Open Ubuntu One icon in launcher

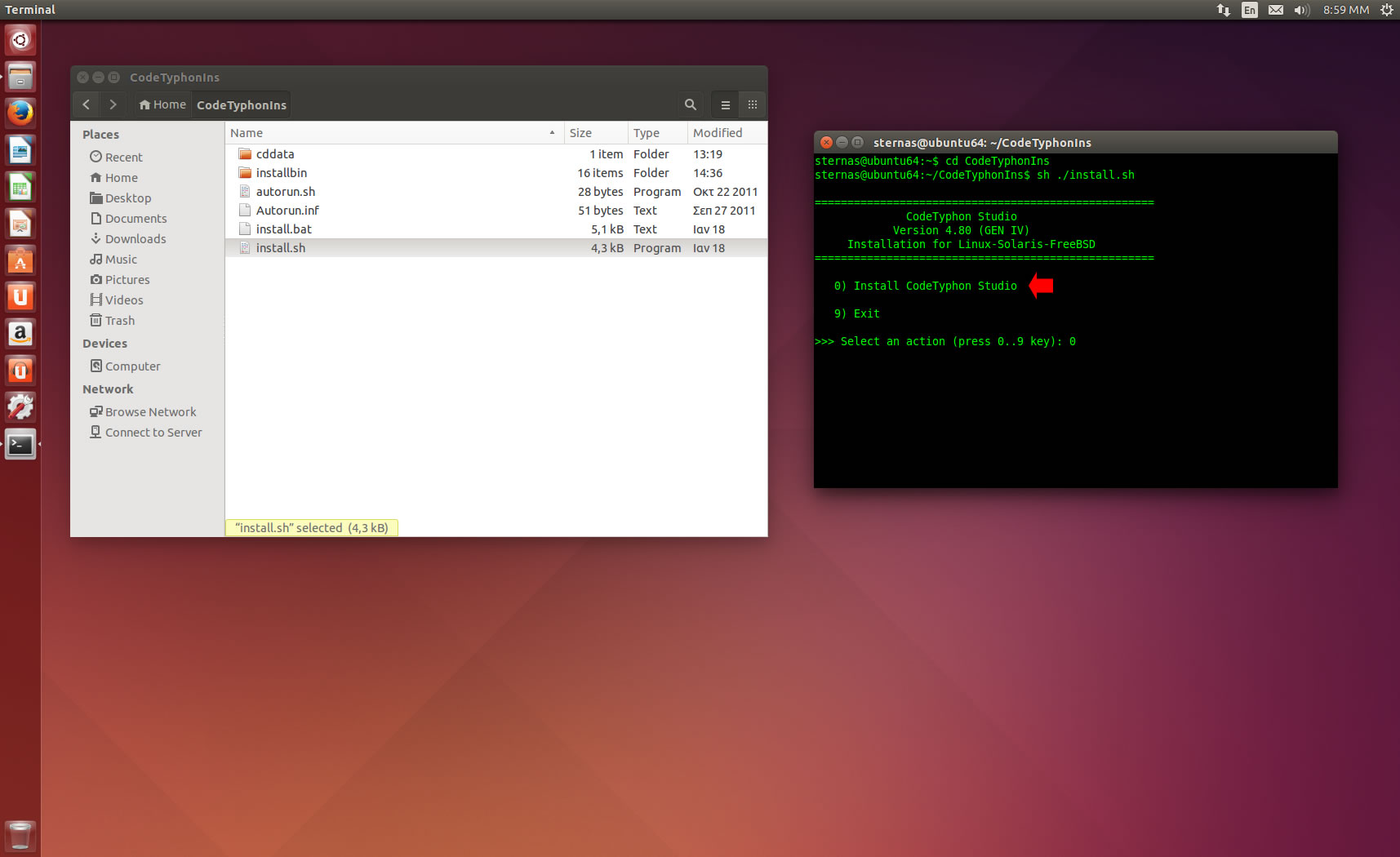coord(20,297)
